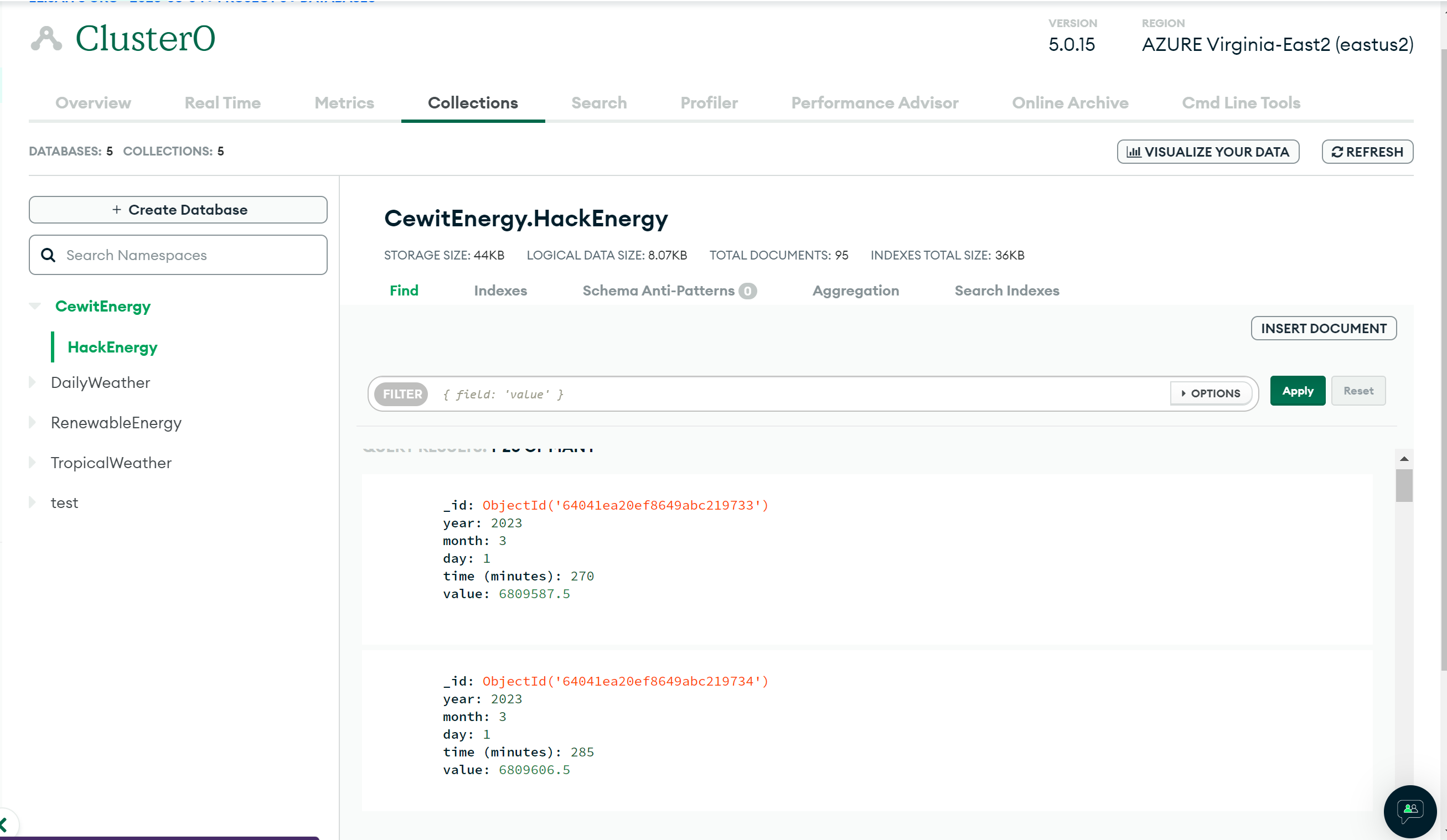Open the Aggregation tab
The image size is (1447, 840).
[x=855, y=291]
